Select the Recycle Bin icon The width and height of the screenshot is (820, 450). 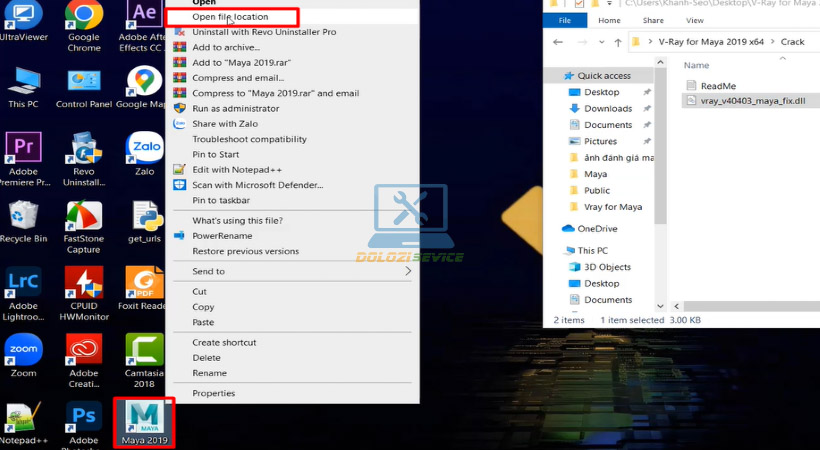pyautogui.click(x=24, y=220)
